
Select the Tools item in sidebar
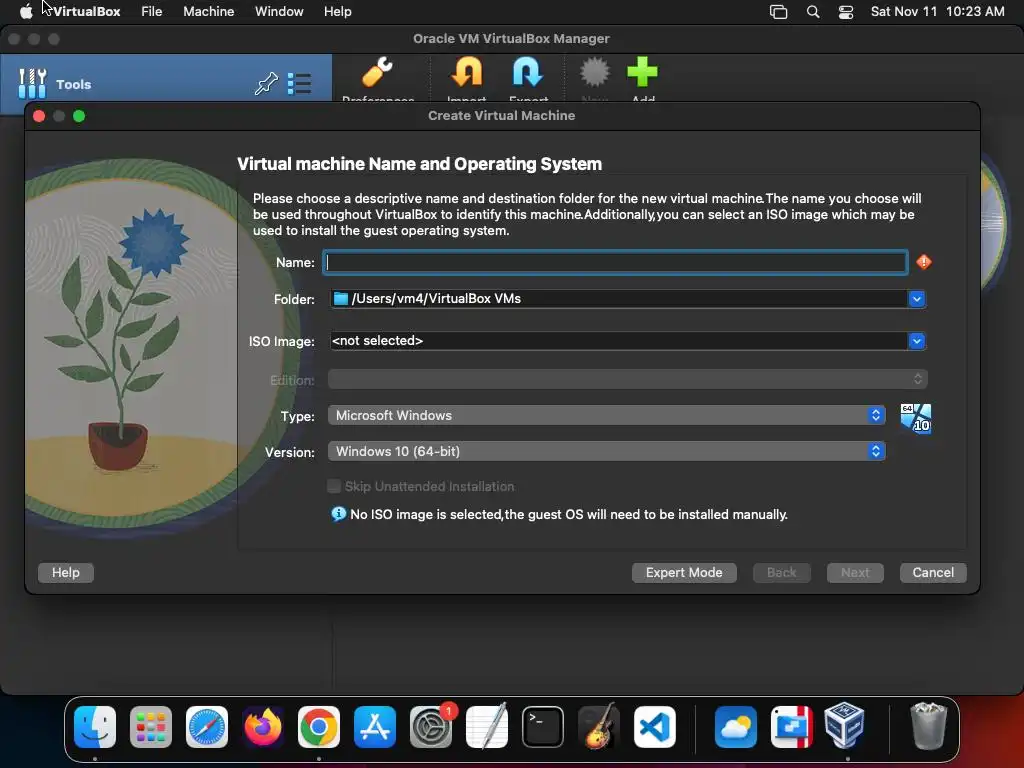click(x=166, y=84)
